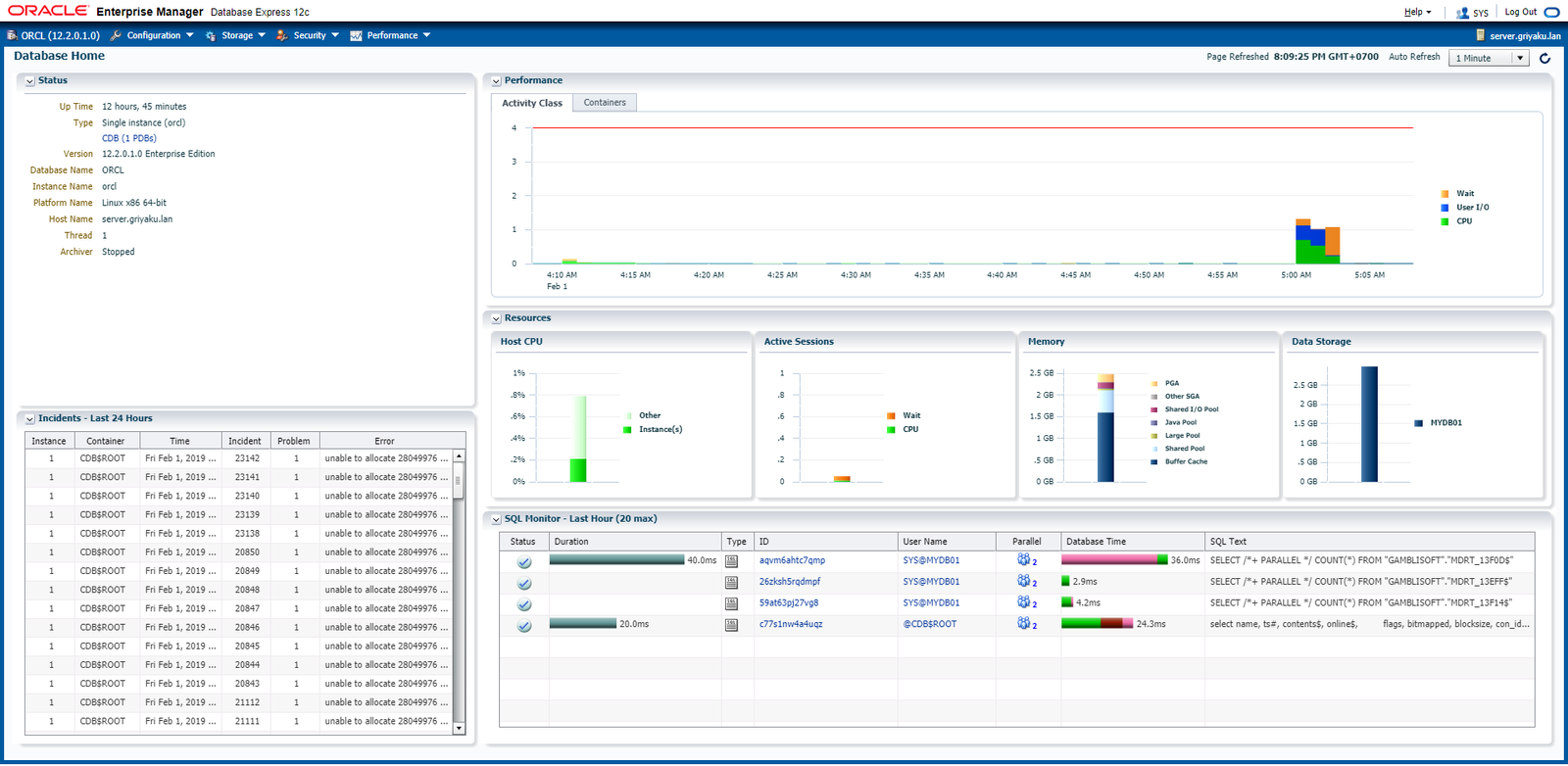Click the Incident column header
1568x766 pixels.
[245, 441]
